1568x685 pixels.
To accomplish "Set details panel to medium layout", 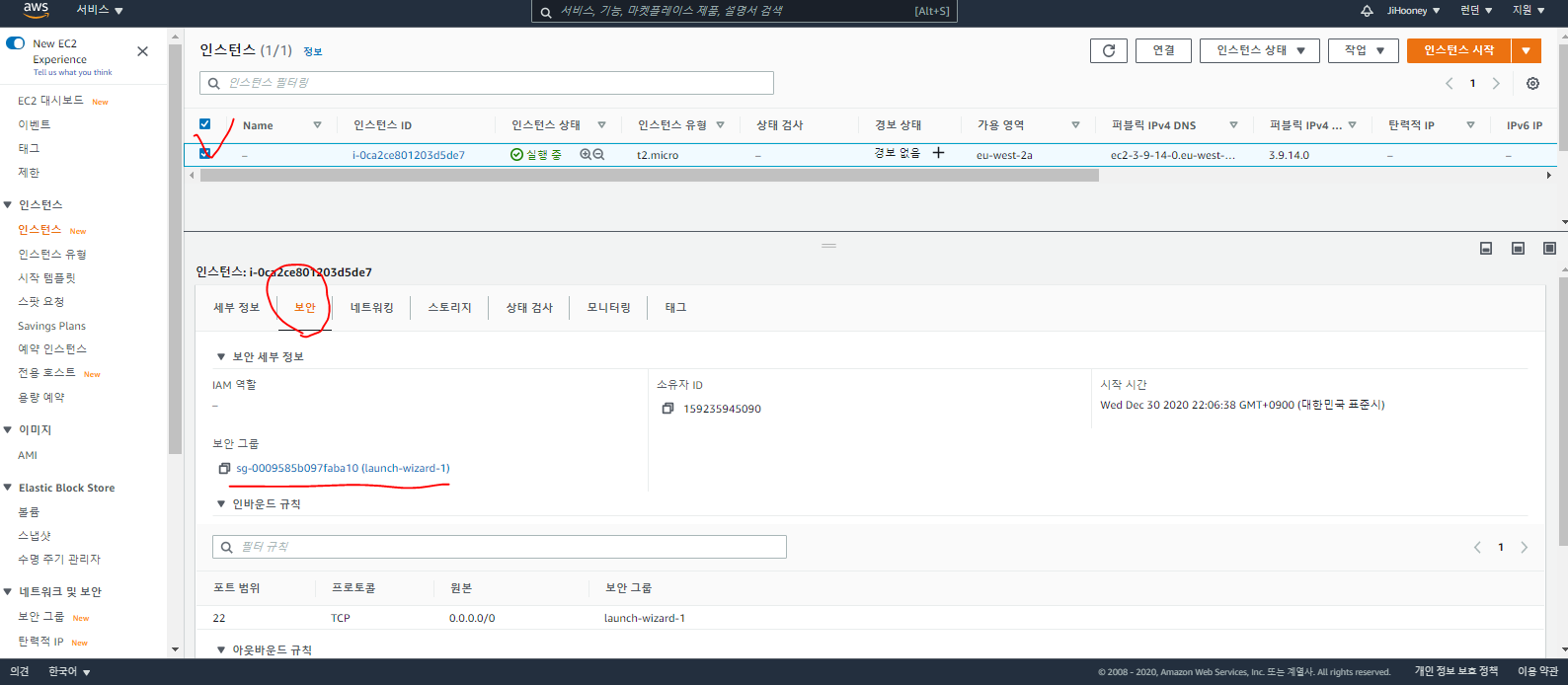I will click(x=1518, y=249).
